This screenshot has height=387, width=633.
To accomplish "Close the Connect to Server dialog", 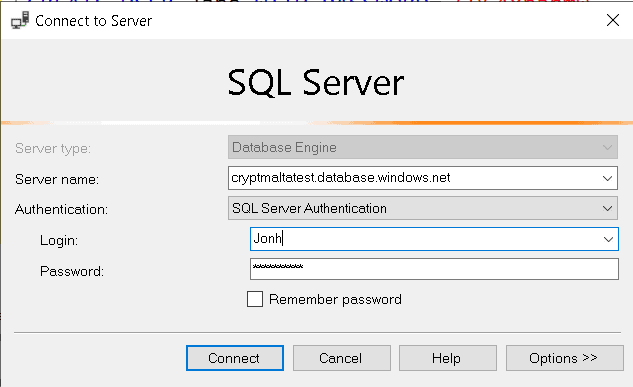I will [612, 20].
